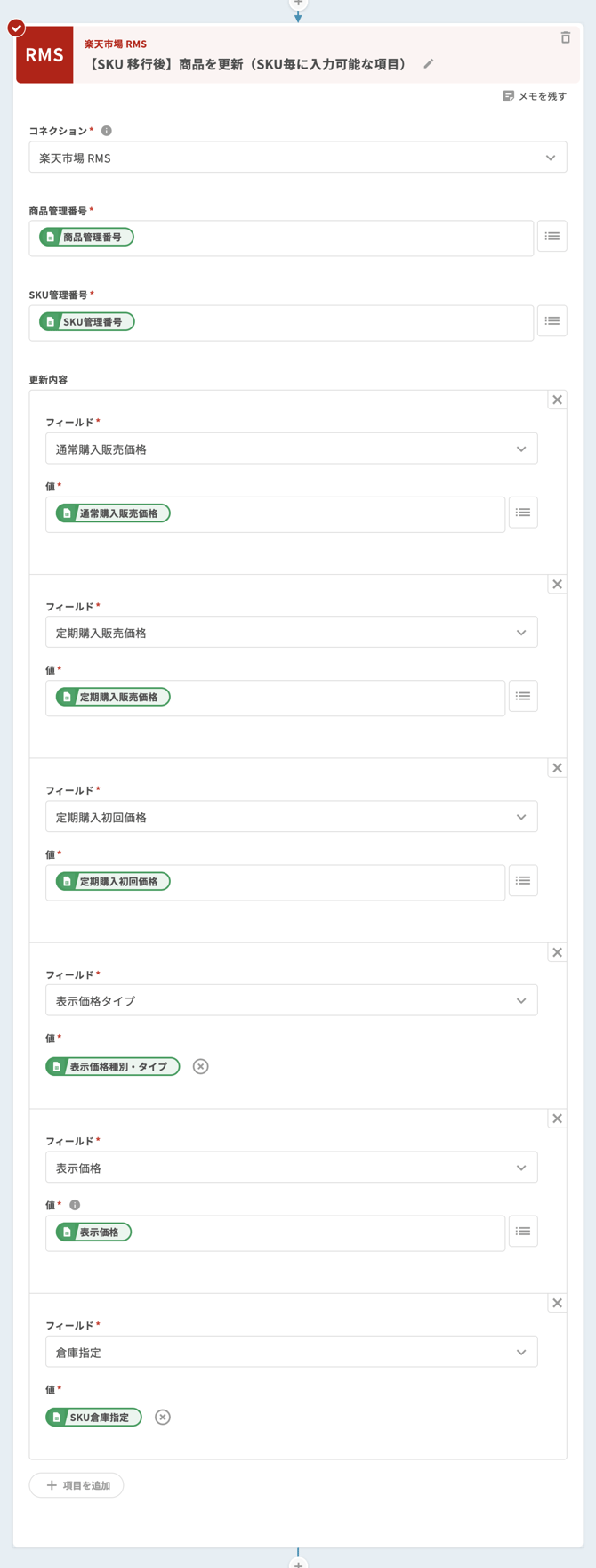596x1568 pixels.
Task: Open the 表示価格タイプ field dropdown
Action: [x=291, y=1000]
